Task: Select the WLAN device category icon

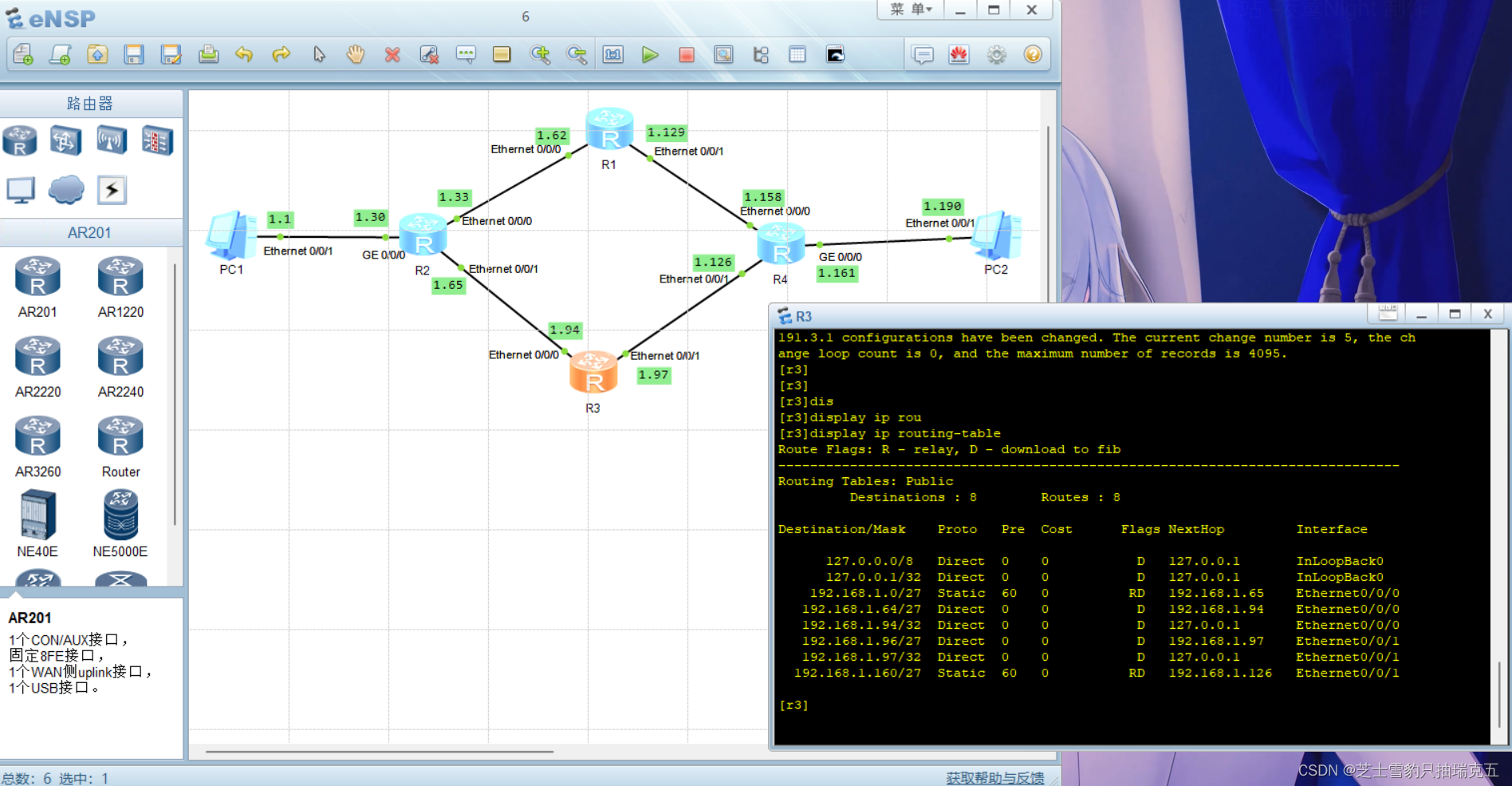Action: (x=112, y=140)
